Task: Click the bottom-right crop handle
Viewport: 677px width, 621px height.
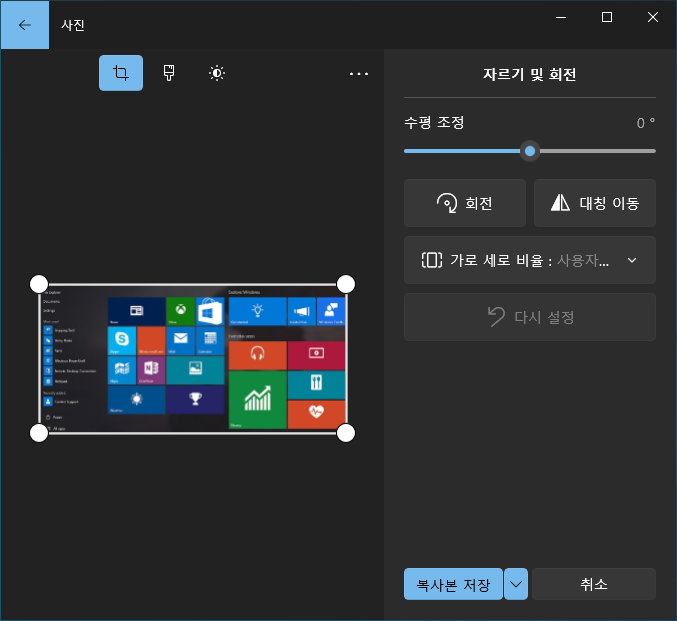Action: click(346, 433)
